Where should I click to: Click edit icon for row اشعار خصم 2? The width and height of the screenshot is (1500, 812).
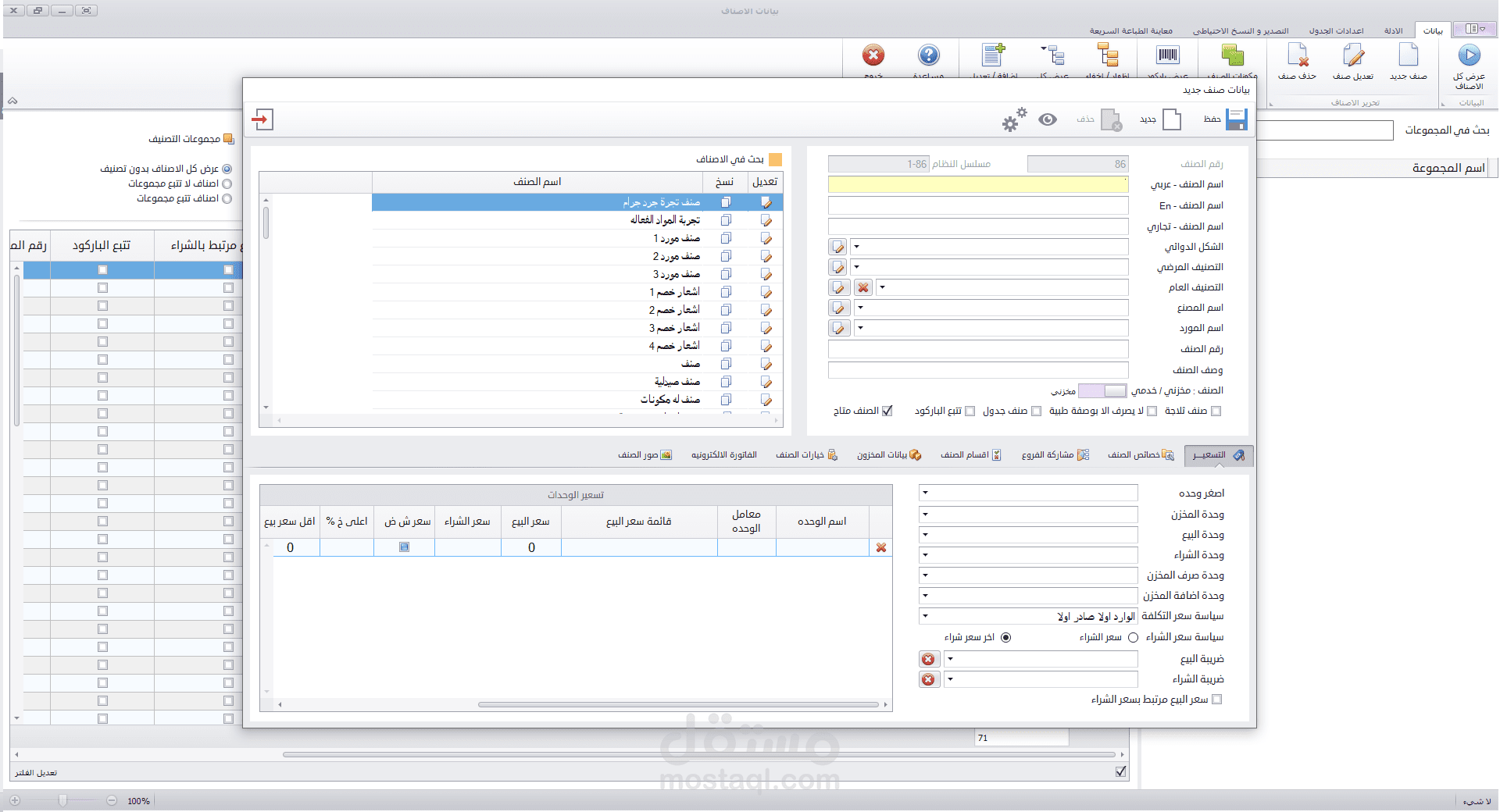[766, 310]
